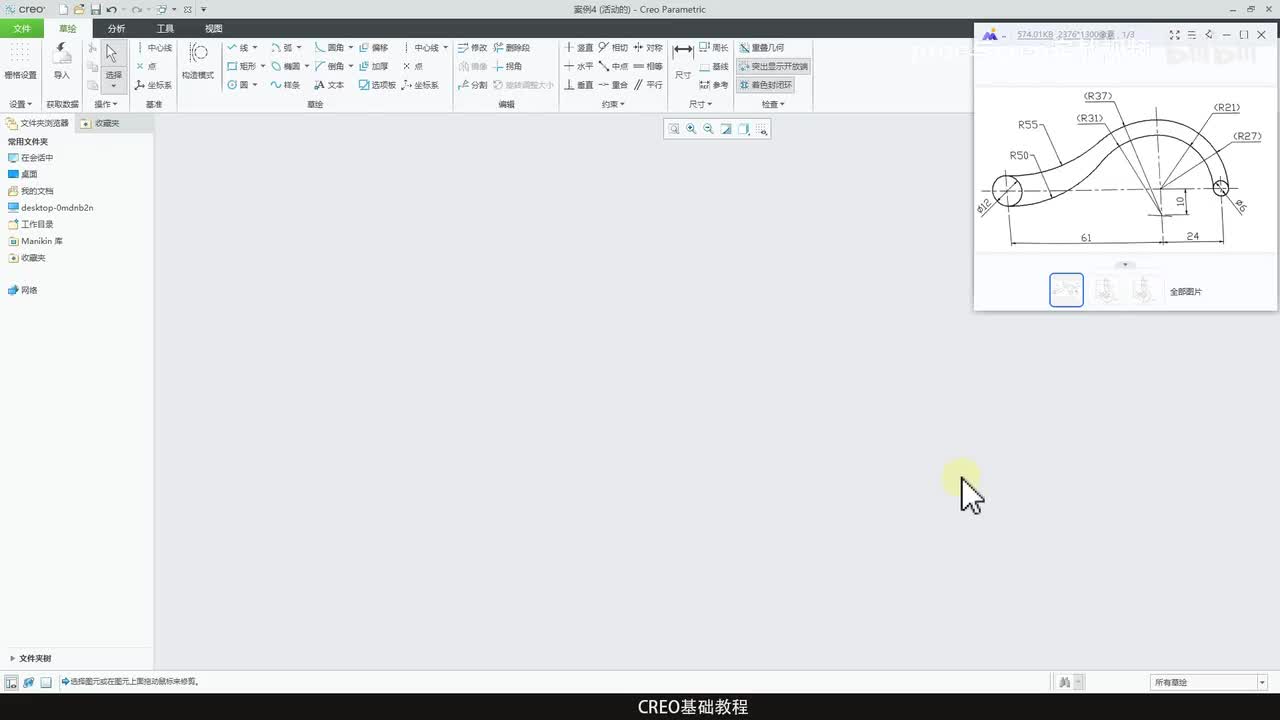The image size is (1280, 720).
Task: Select the 文本 text tool
Action: coord(329,85)
